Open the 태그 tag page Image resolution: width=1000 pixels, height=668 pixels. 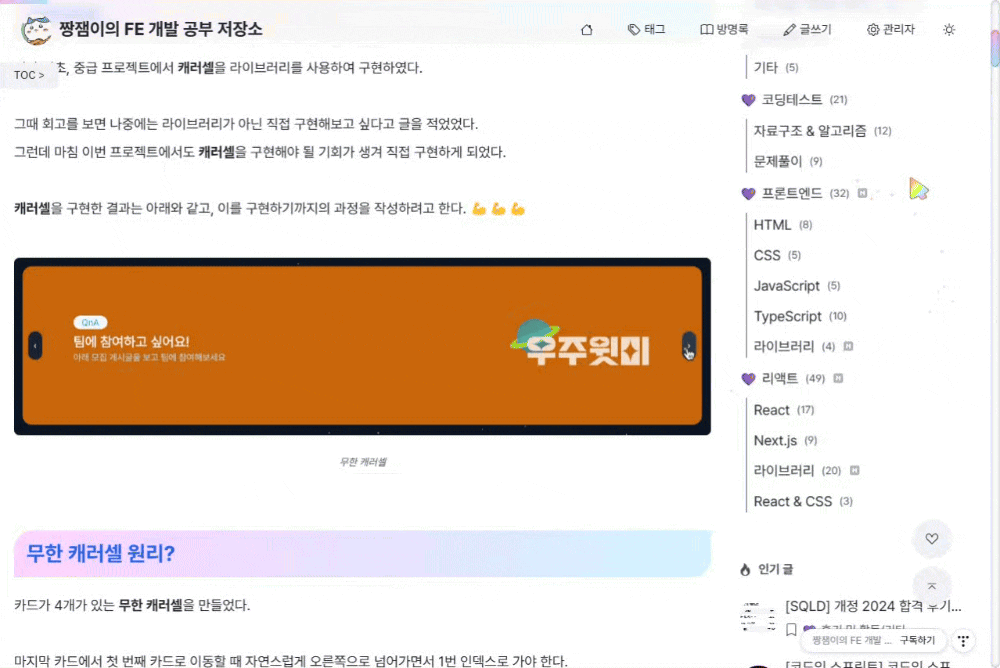coord(646,29)
